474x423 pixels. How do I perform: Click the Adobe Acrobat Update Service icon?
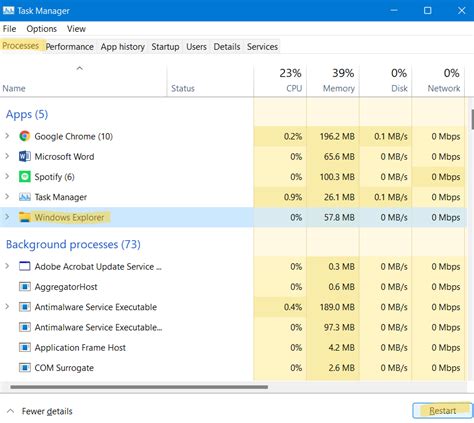tap(25, 266)
